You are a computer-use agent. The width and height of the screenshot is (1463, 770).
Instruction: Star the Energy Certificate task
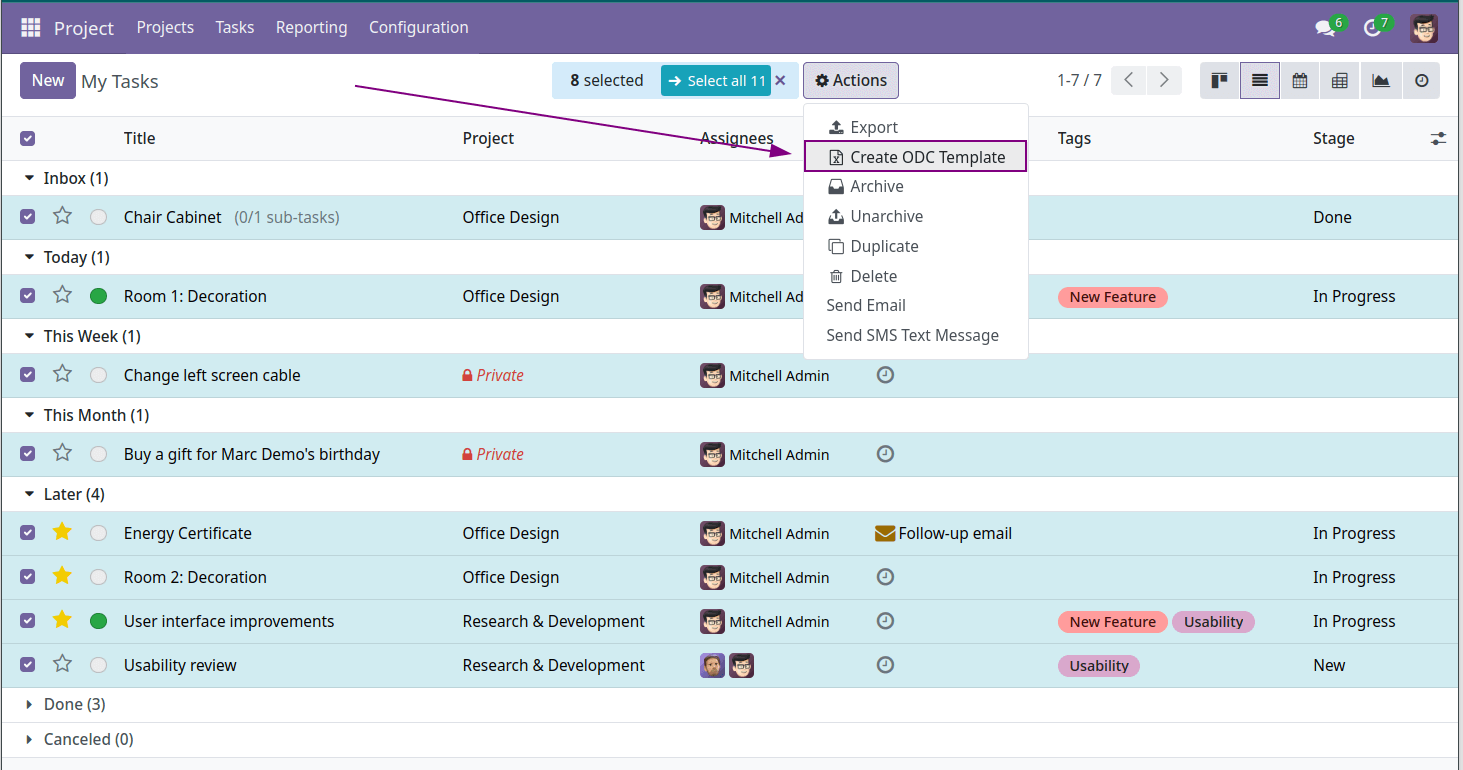coord(62,533)
